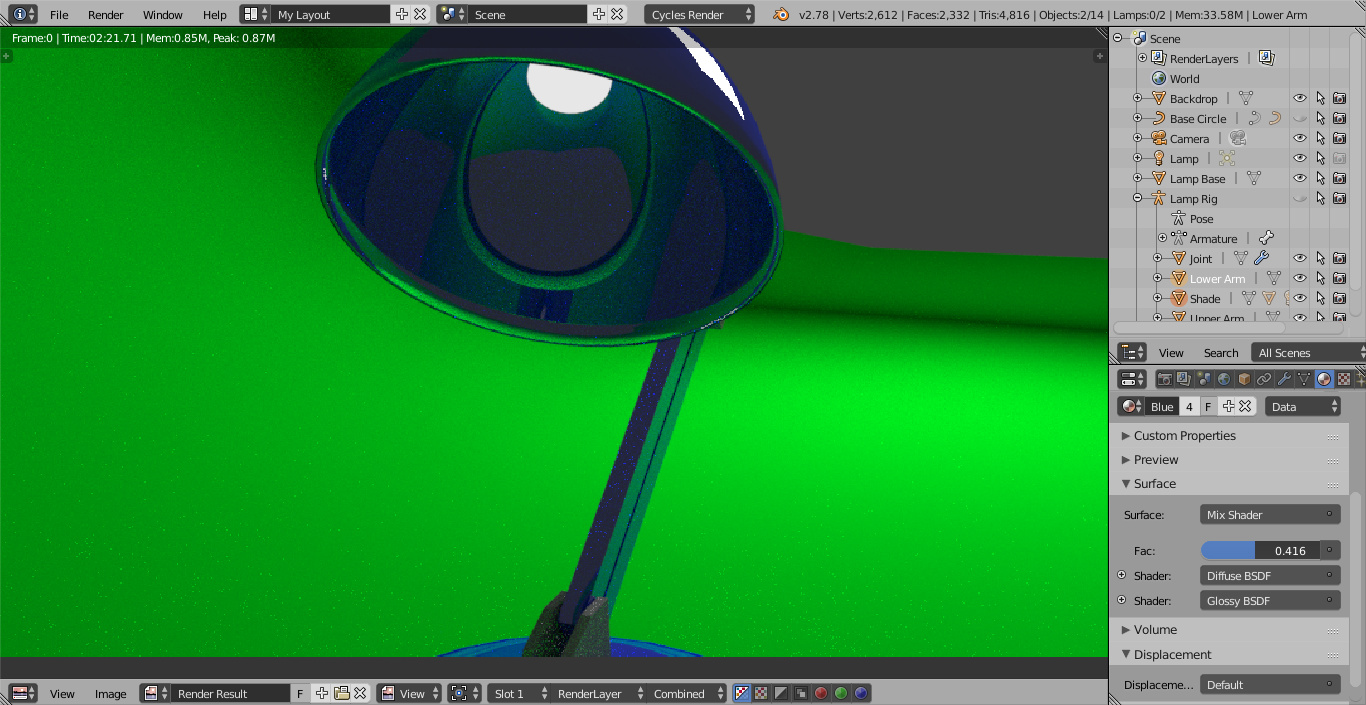Open the Material properties tab (sphere icon)
This screenshot has width=1366, height=705.
click(x=1324, y=379)
